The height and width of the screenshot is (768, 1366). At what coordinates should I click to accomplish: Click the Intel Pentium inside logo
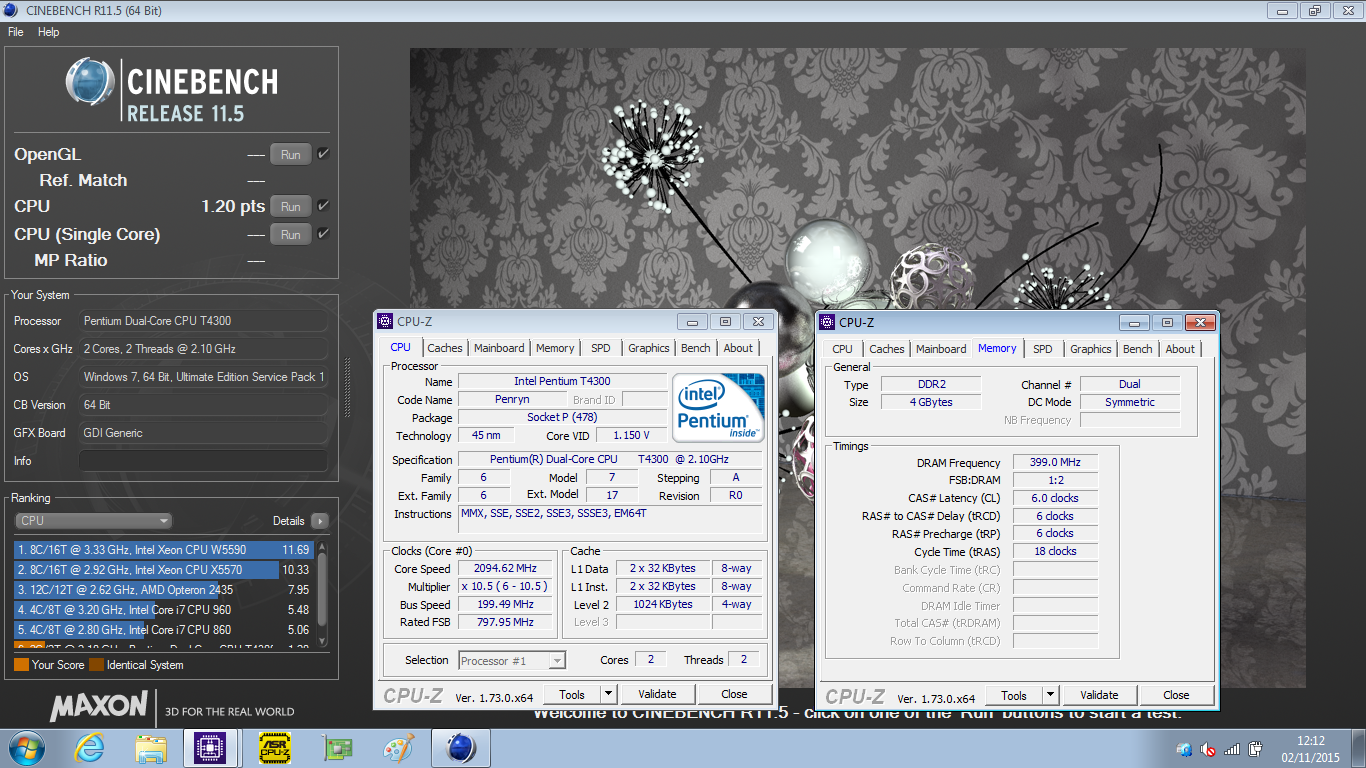pos(718,408)
